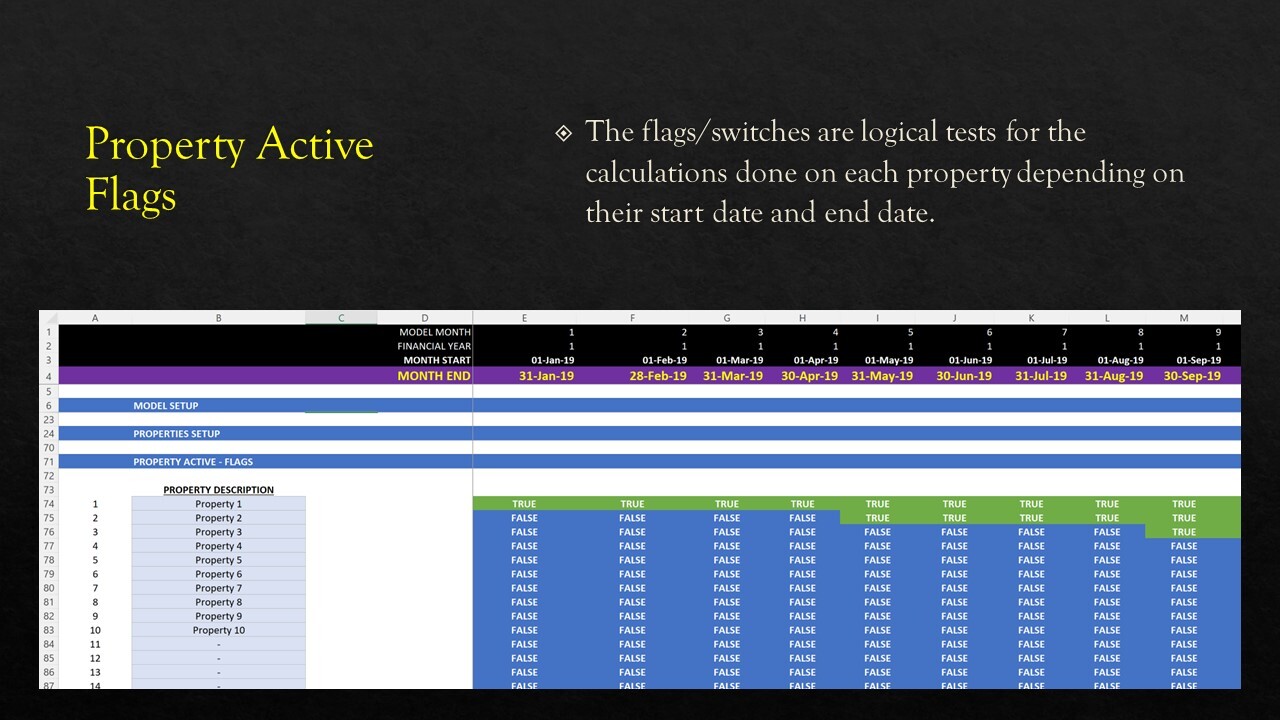Screen dimensions: 1280x720
Task: Select the 30-Sep-19 month end cell
Action: [x=1192, y=376]
